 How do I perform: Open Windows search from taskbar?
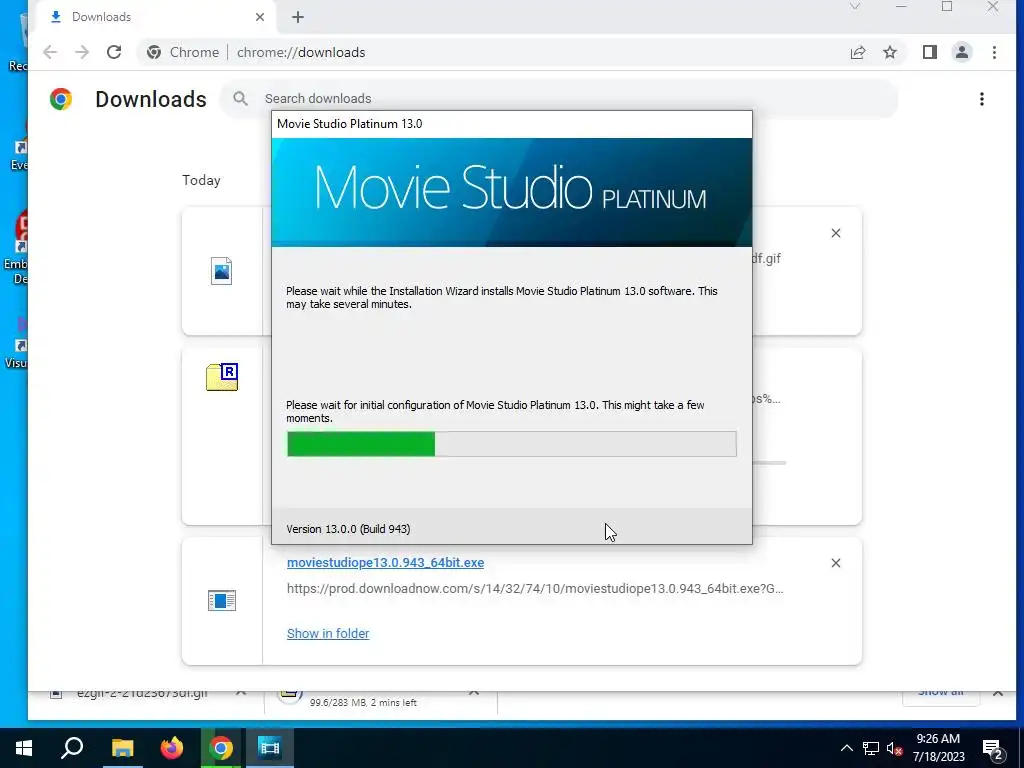(72, 748)
